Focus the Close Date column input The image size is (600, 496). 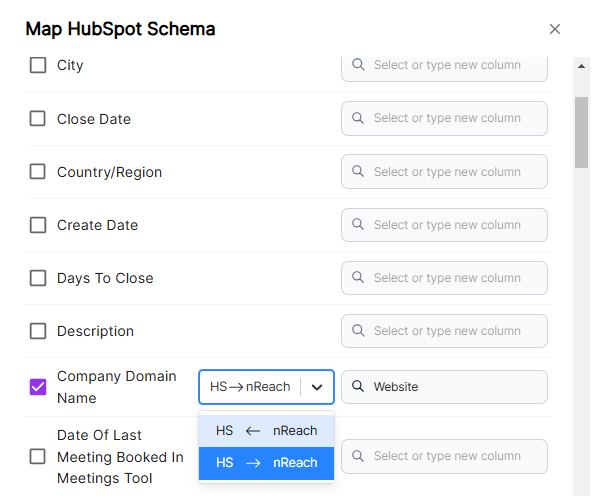pos(444,118)
